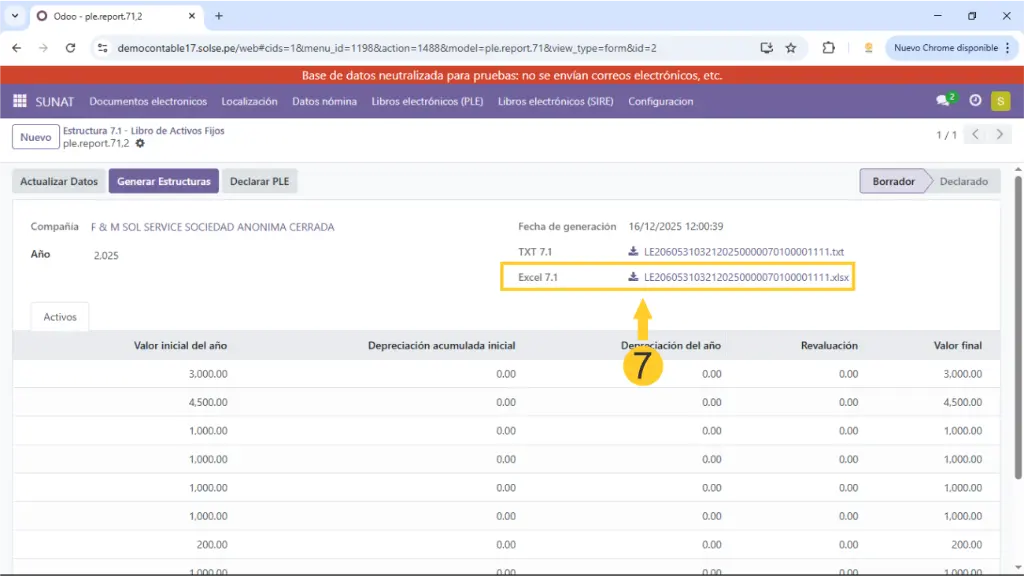Open the gear actions menu beside ple.report.71,2

140,144
